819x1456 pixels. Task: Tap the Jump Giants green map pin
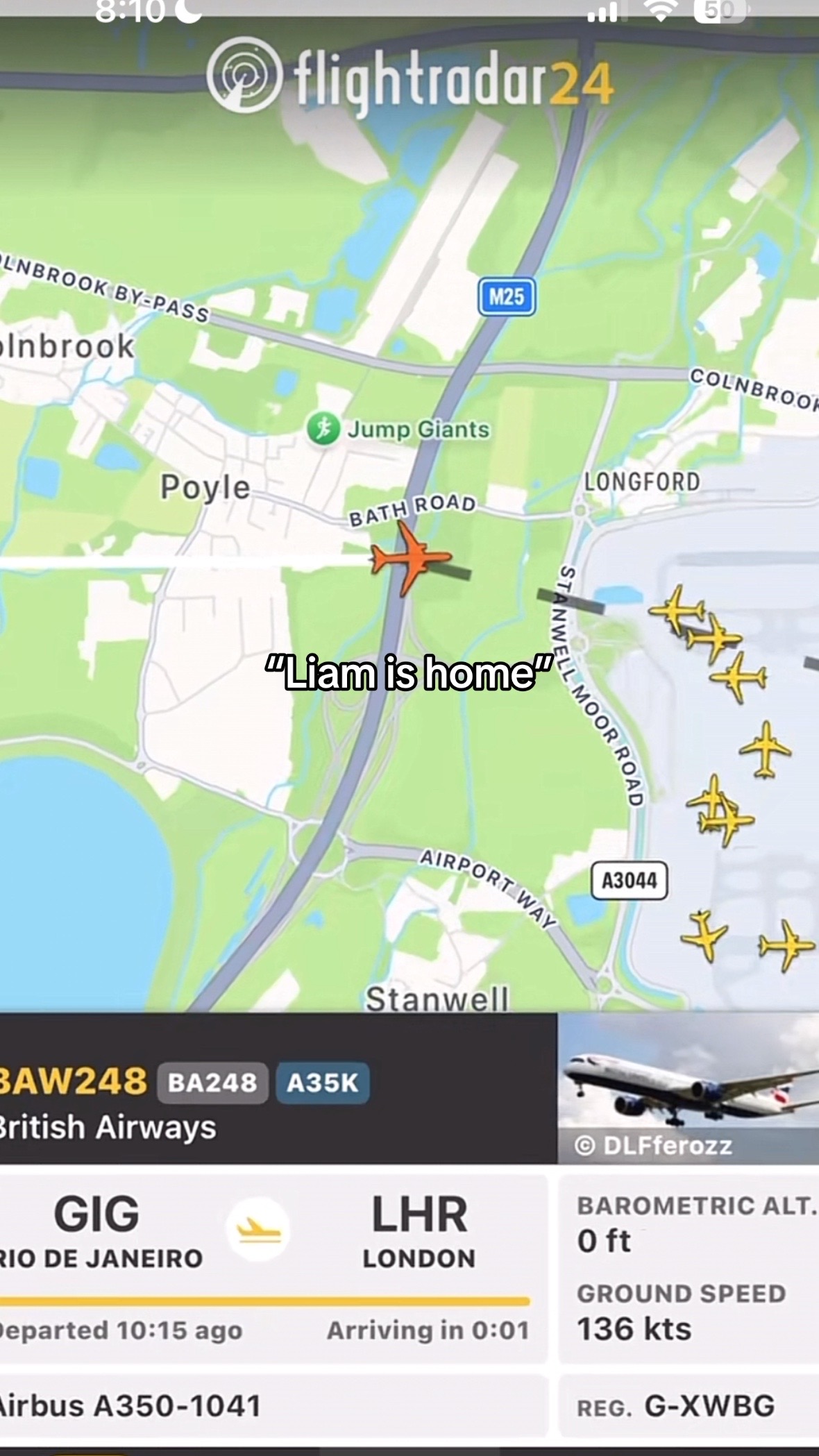pyautogui.click(x=323, y=429)
